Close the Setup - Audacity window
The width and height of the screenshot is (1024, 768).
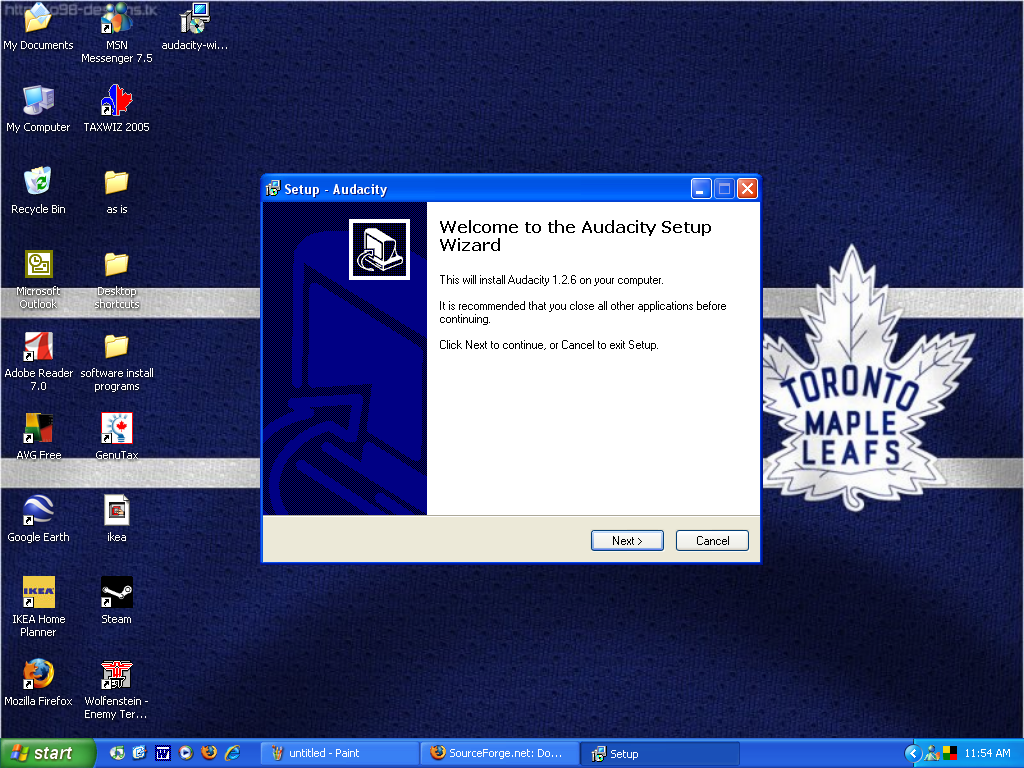coord(747,189)
